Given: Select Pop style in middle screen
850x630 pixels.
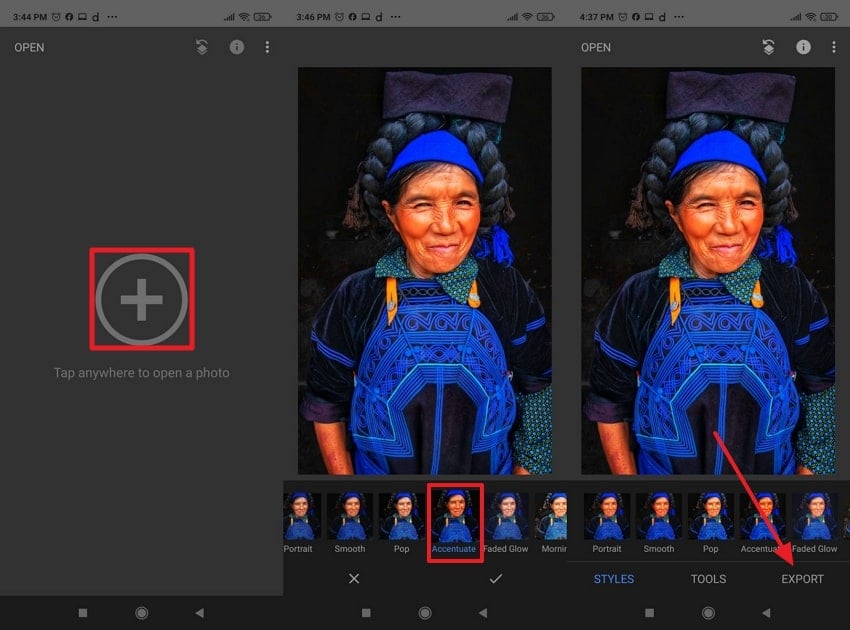Looking at the screenshot, I should [x=402, y=522].
